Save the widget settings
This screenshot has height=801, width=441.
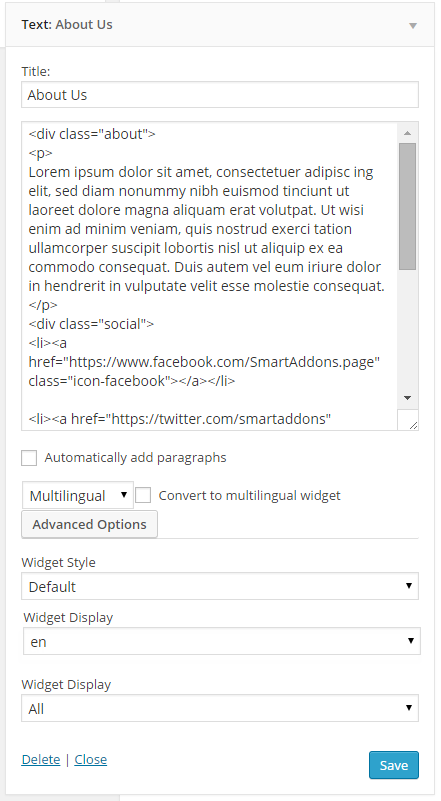pos(393,765)
